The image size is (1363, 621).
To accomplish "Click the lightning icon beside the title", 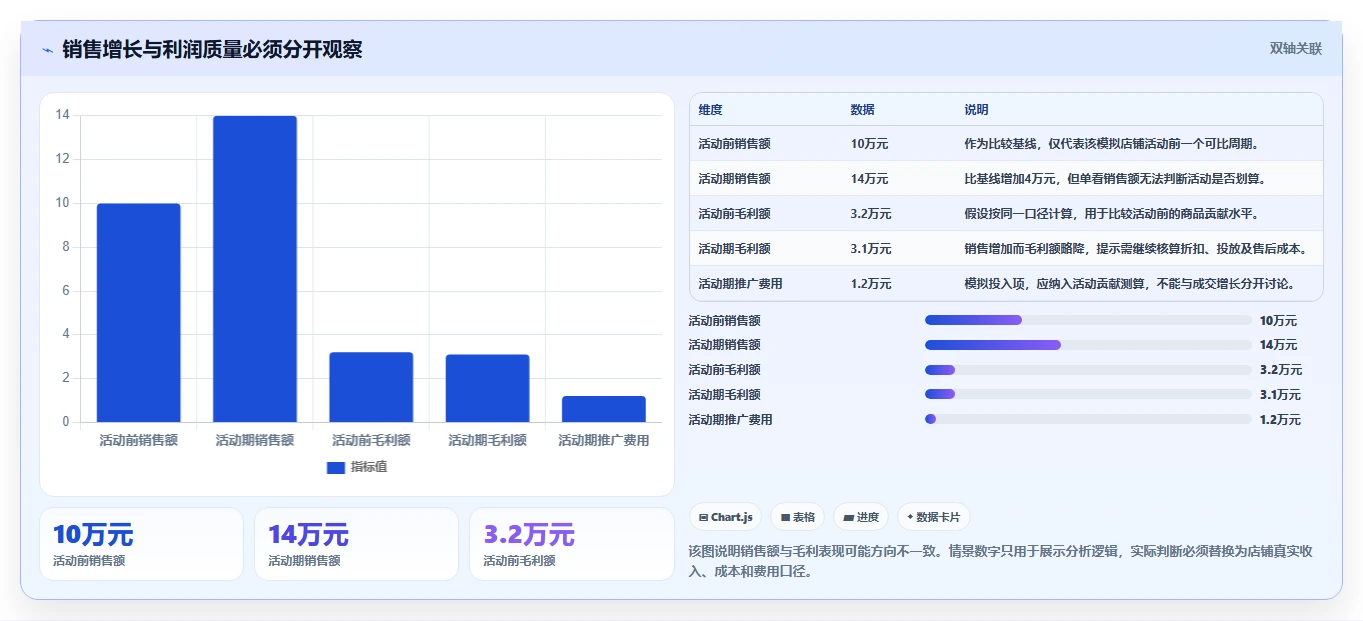I will point(47,50).
